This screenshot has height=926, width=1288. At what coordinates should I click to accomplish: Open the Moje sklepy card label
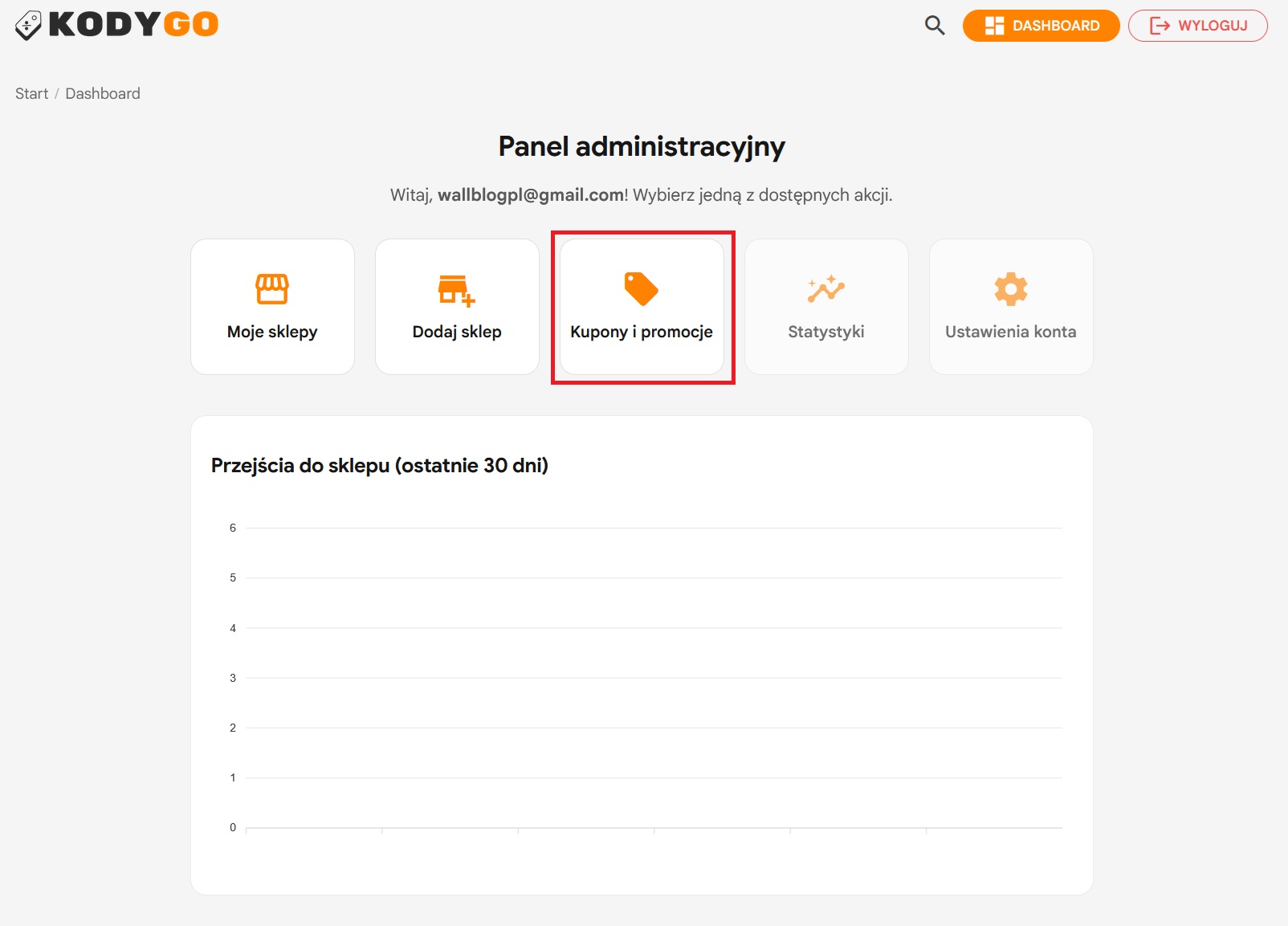pyautogui.click(x=272, y=332)
